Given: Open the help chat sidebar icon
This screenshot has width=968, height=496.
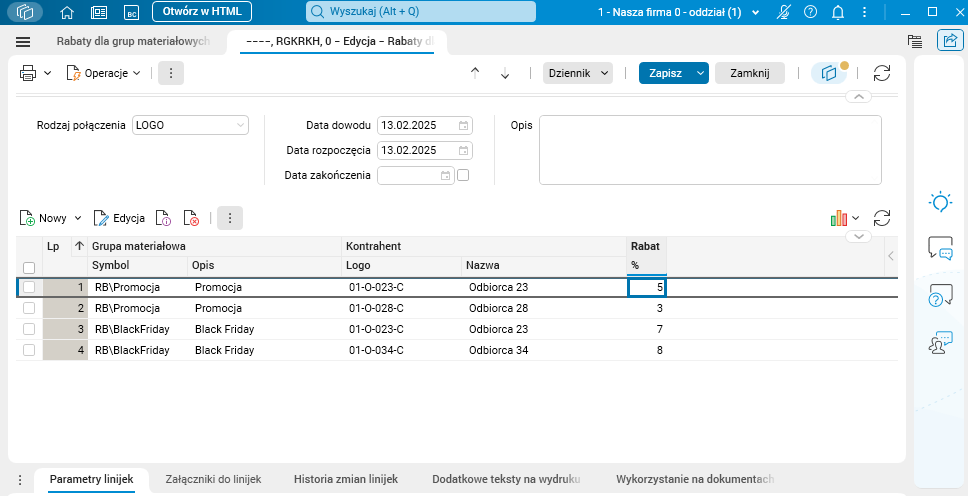Looking at the screenshot, I should pyautogui.click(x=940, y=295).
